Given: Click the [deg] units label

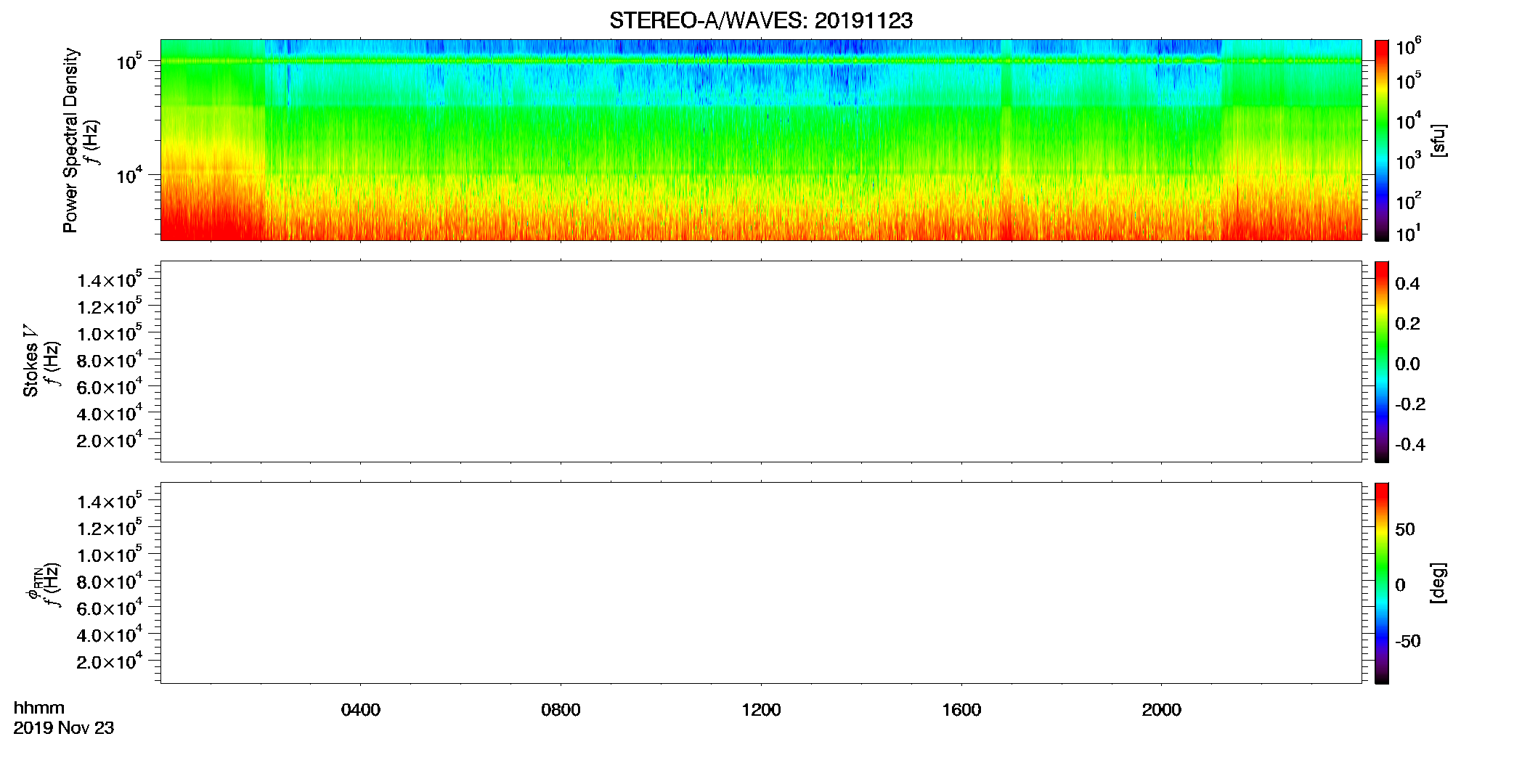Looking at the screenshot, I should click(x=1438, y=583).
